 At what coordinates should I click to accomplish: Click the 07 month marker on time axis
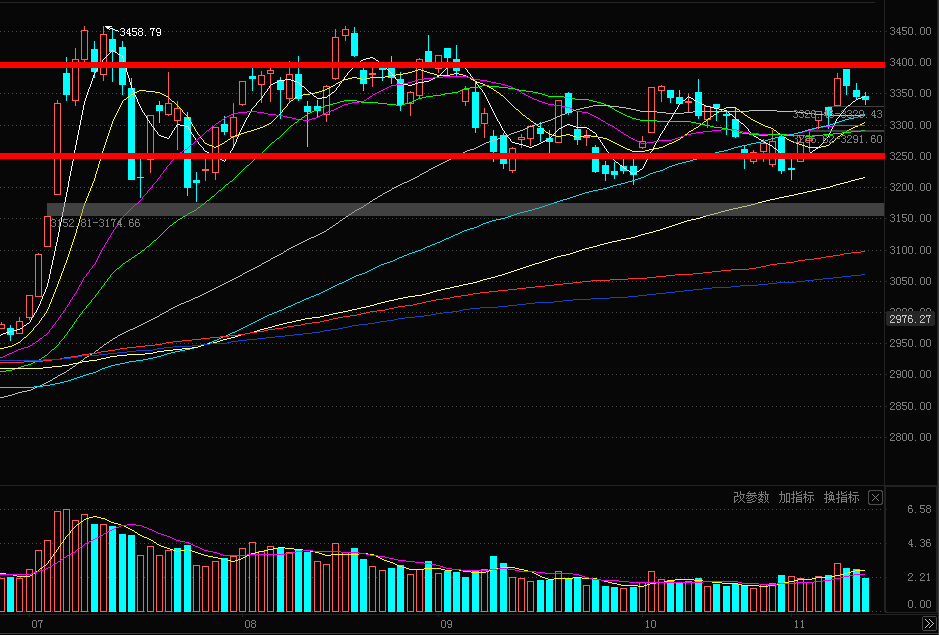[37, 624]
